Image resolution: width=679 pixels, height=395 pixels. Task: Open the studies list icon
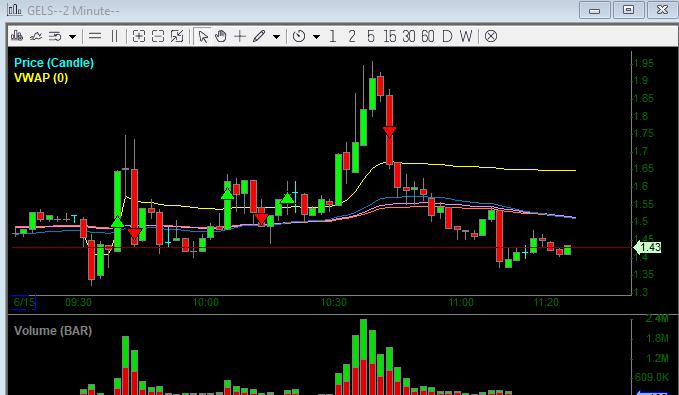coord(55,36)
